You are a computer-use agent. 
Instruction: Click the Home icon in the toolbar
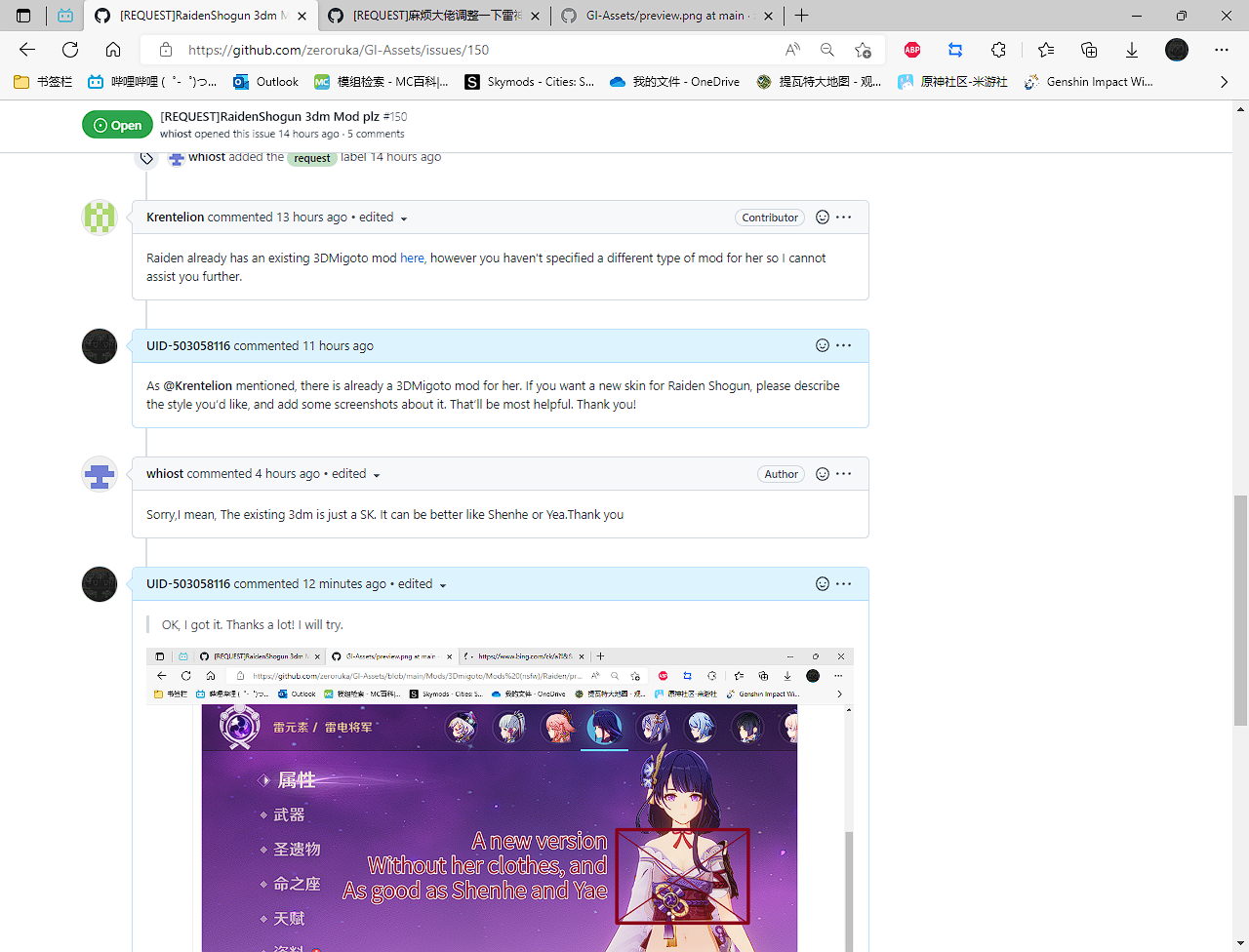pyautogui.click(x=112, y=49)
